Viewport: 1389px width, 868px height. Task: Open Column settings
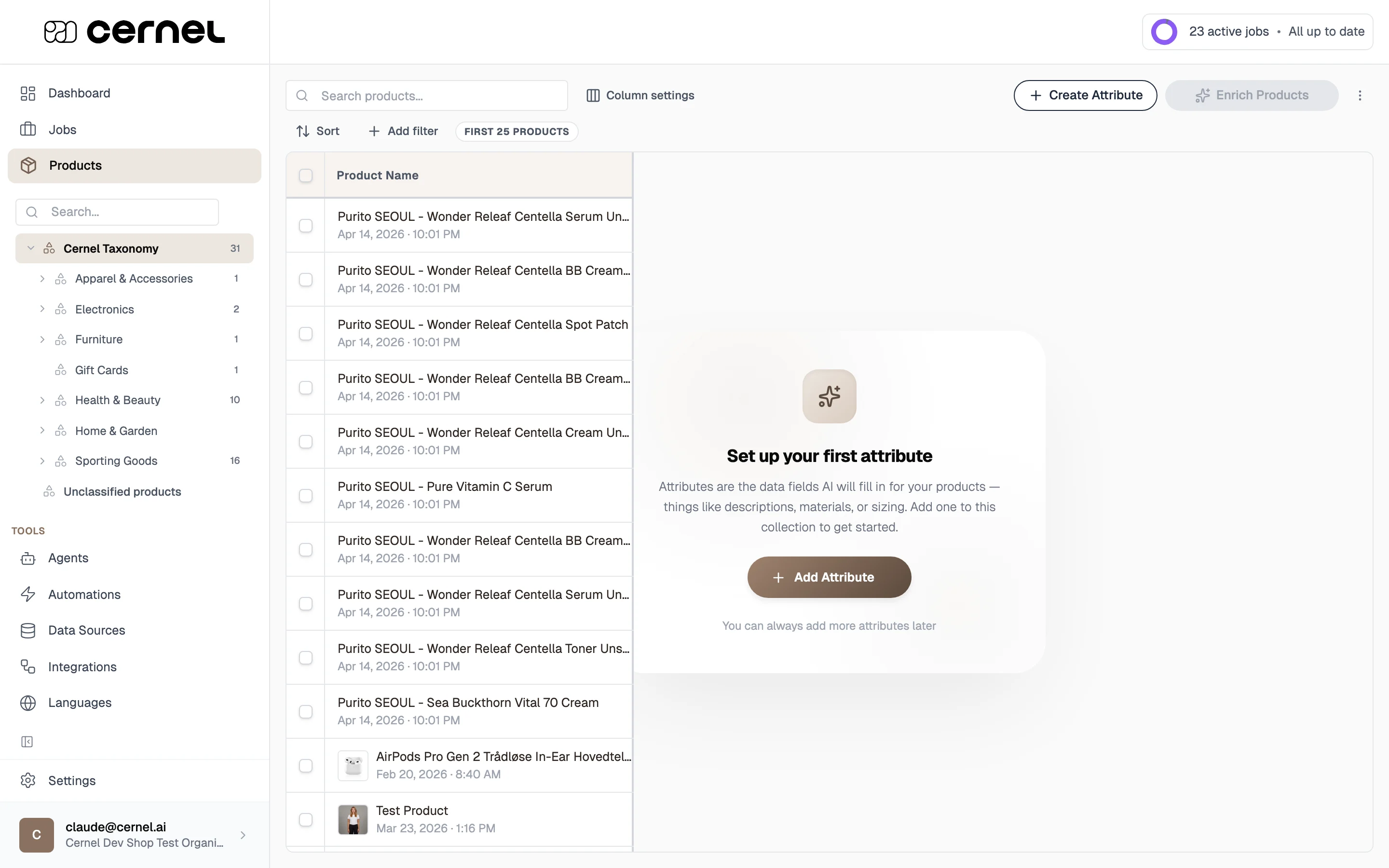coord(640,95)
